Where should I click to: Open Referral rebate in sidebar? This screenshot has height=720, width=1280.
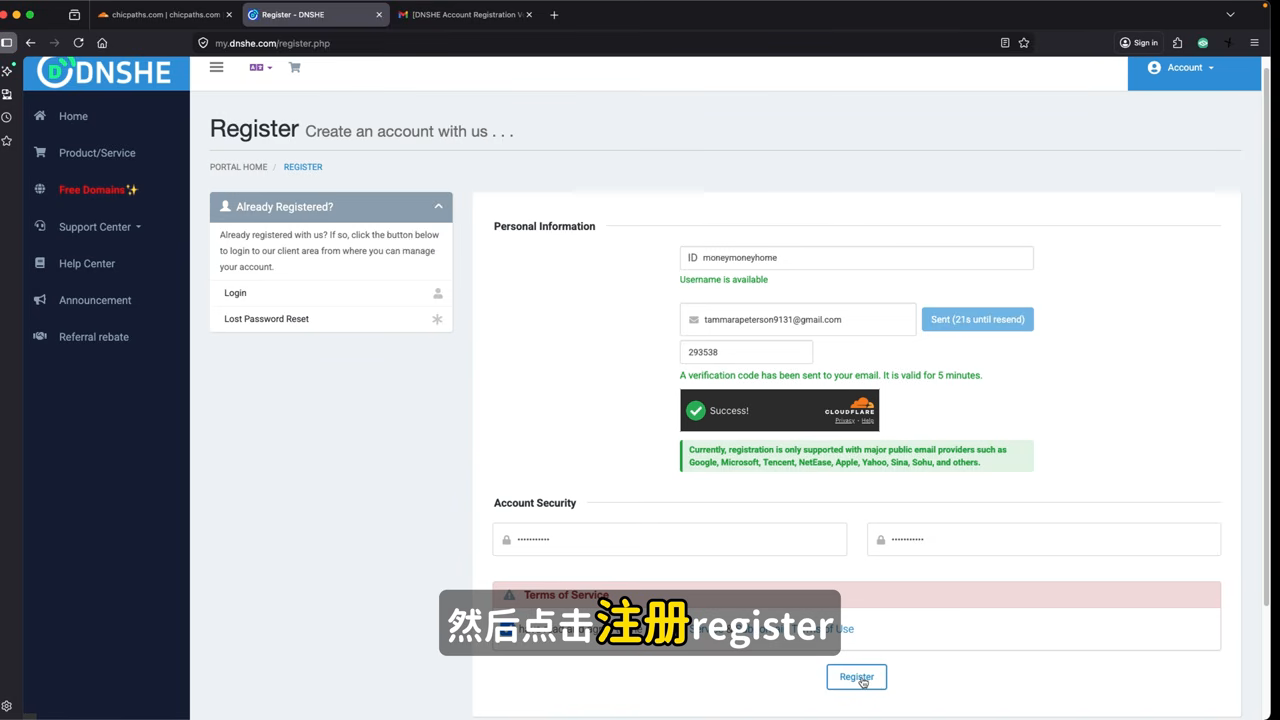pos(94,337)
